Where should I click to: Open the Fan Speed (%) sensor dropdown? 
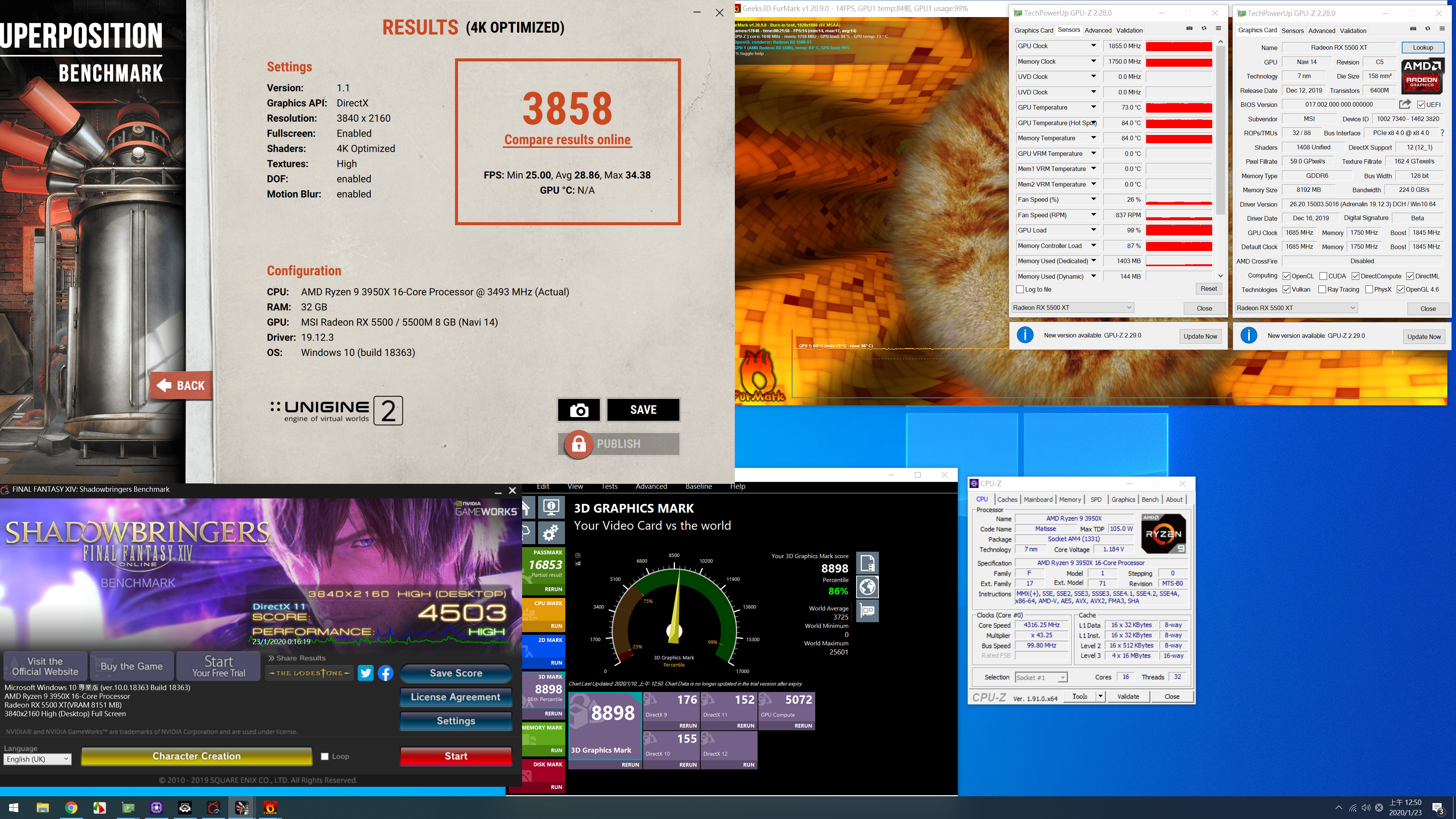tap(1093, 199)
